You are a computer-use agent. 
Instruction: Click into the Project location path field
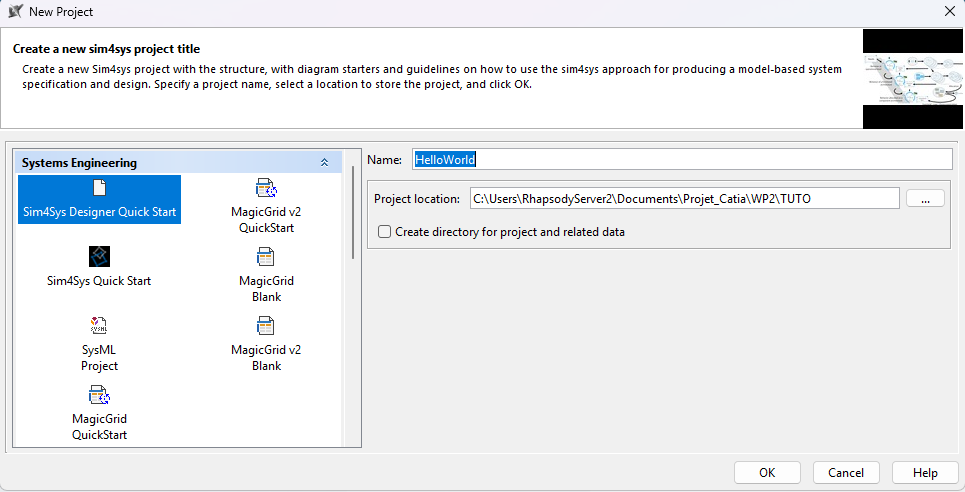(x=684, y=198)
